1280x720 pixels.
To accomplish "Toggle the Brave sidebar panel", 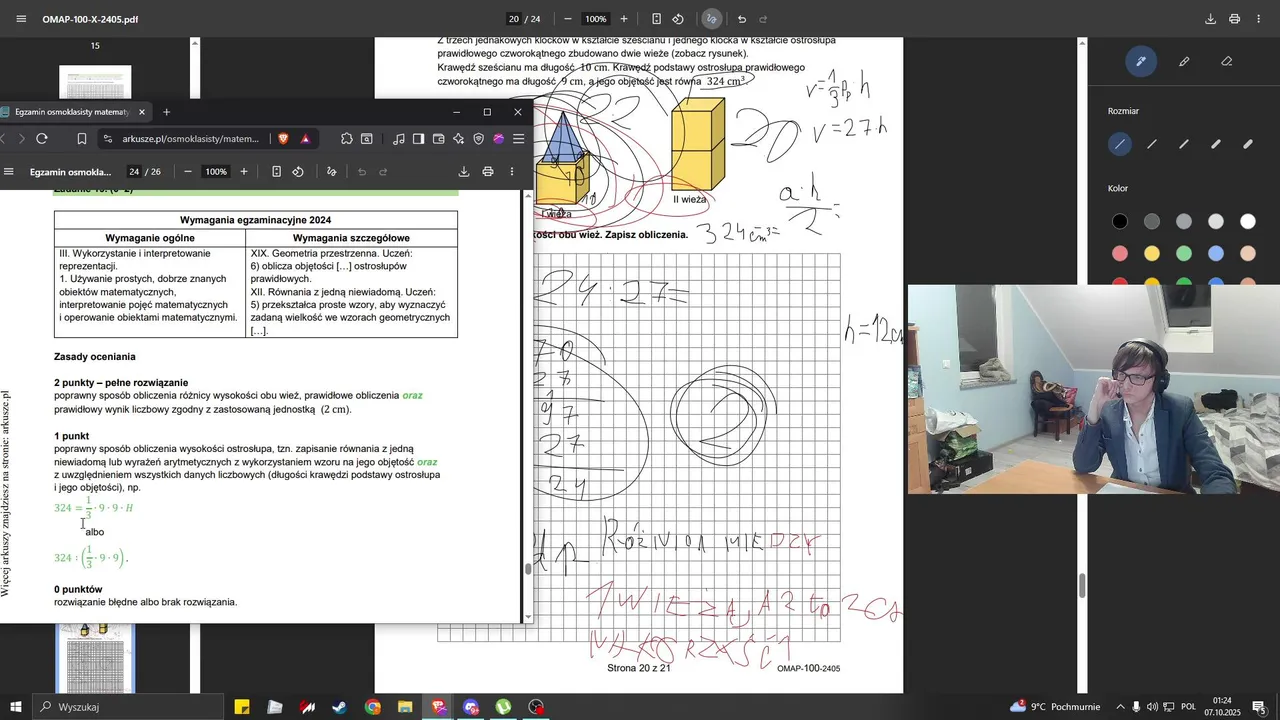I will tap(418, 139).
